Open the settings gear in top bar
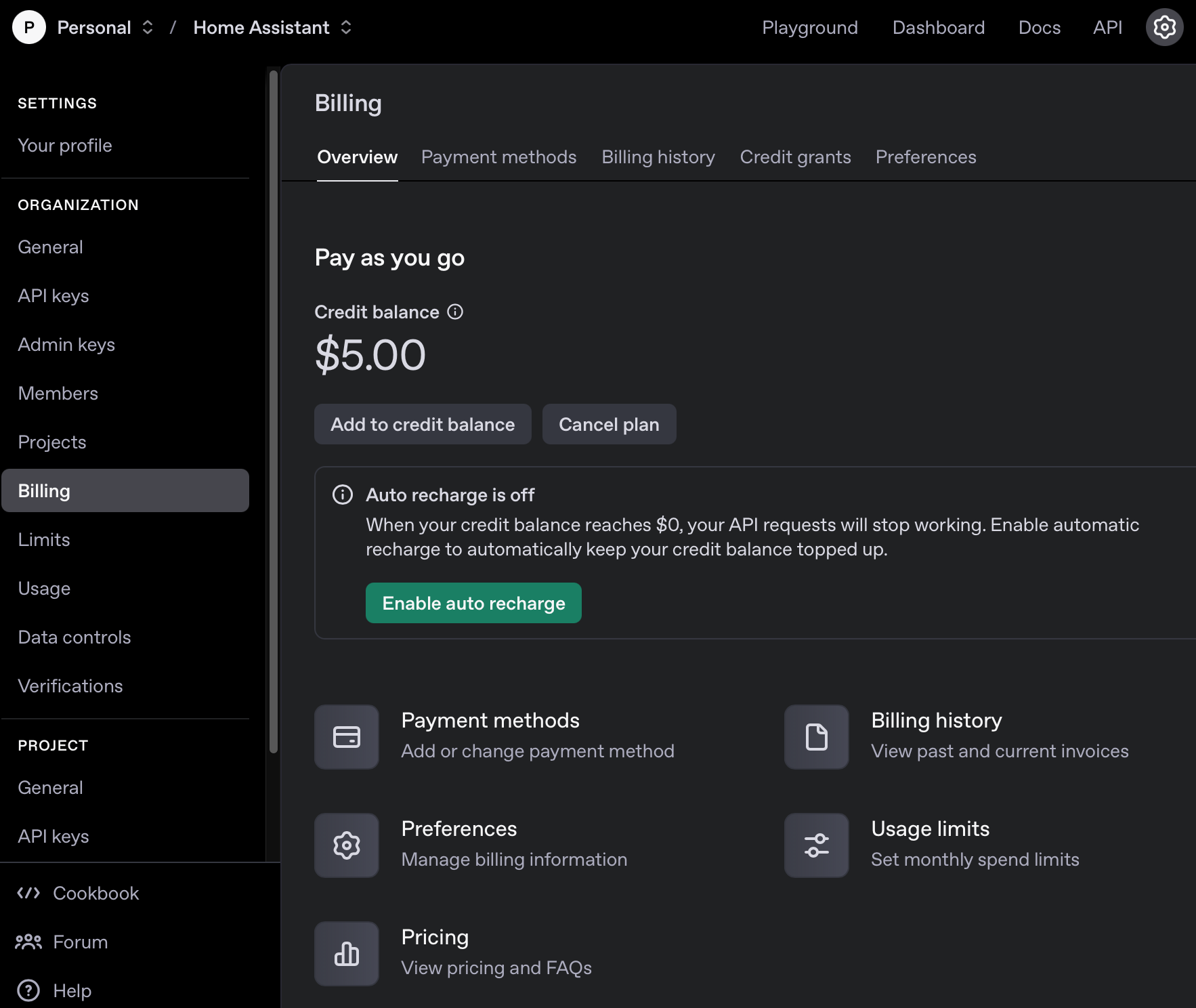 (x=1164, y=27)
